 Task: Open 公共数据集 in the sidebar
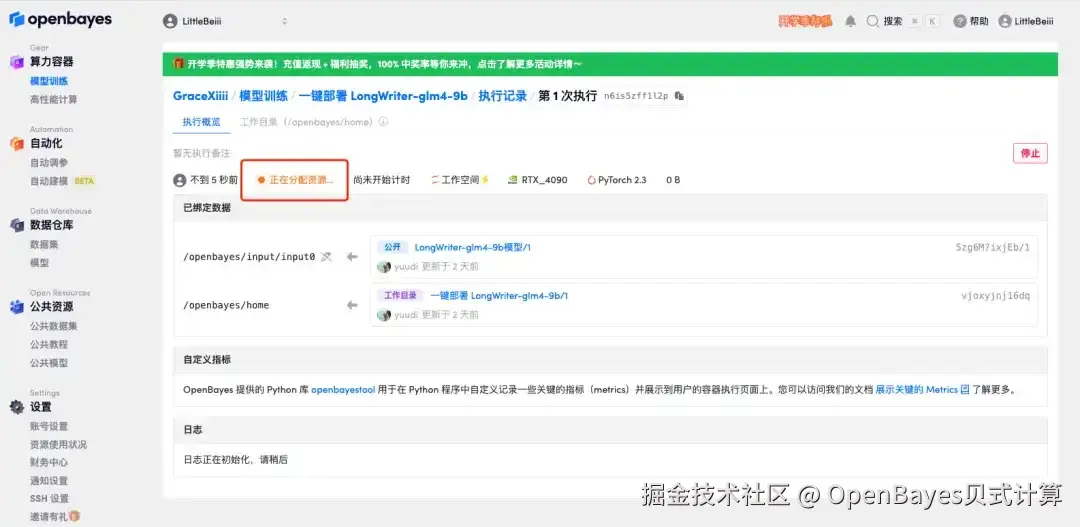[54, 326]
